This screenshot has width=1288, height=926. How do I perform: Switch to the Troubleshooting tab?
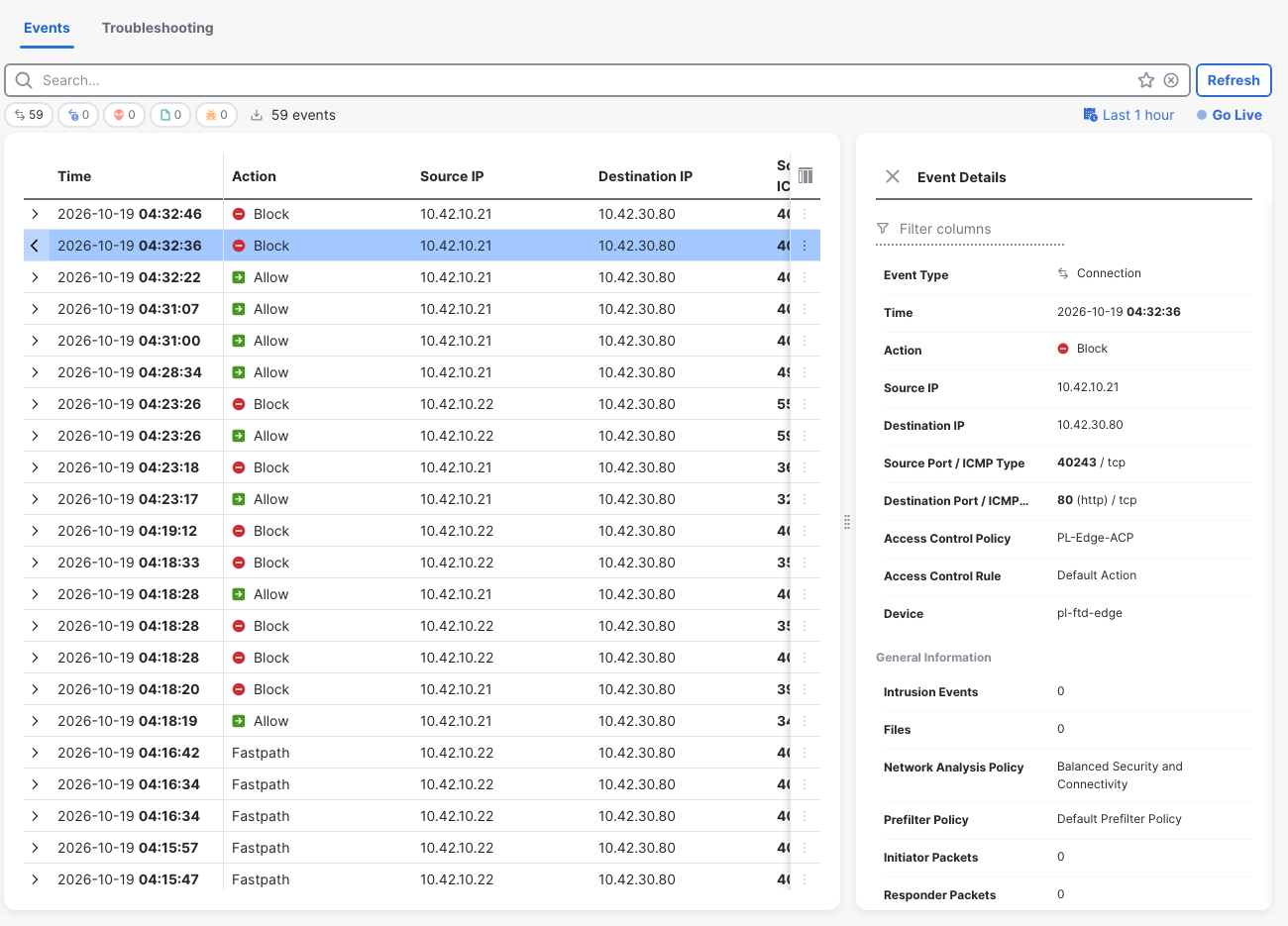[x=158, y=28]
